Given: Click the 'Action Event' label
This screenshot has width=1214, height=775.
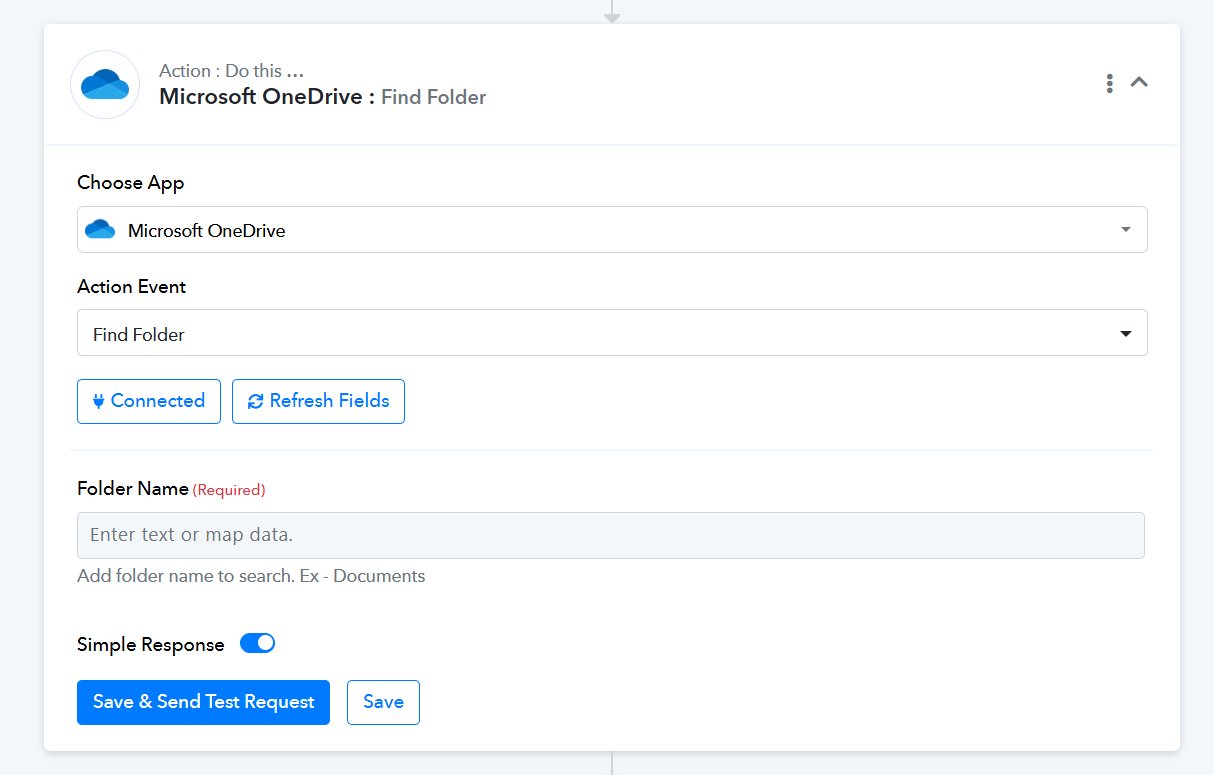Looking at the screenshot, I should (132, 287).
